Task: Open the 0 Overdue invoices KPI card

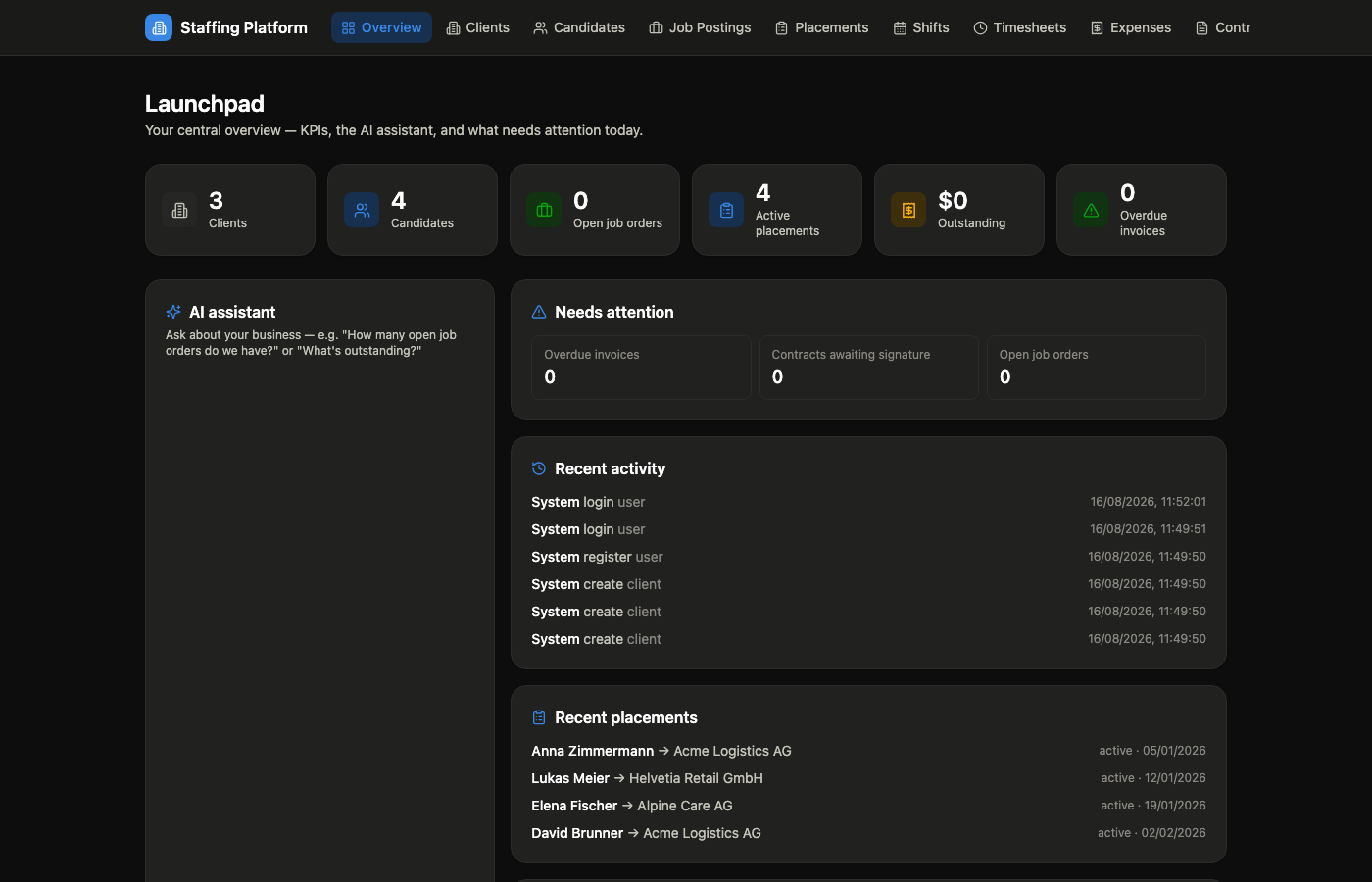Action: tap(1142, 210)
